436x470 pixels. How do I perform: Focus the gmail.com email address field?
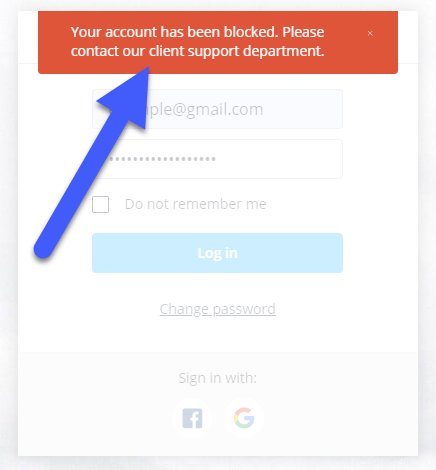(217, 109)
